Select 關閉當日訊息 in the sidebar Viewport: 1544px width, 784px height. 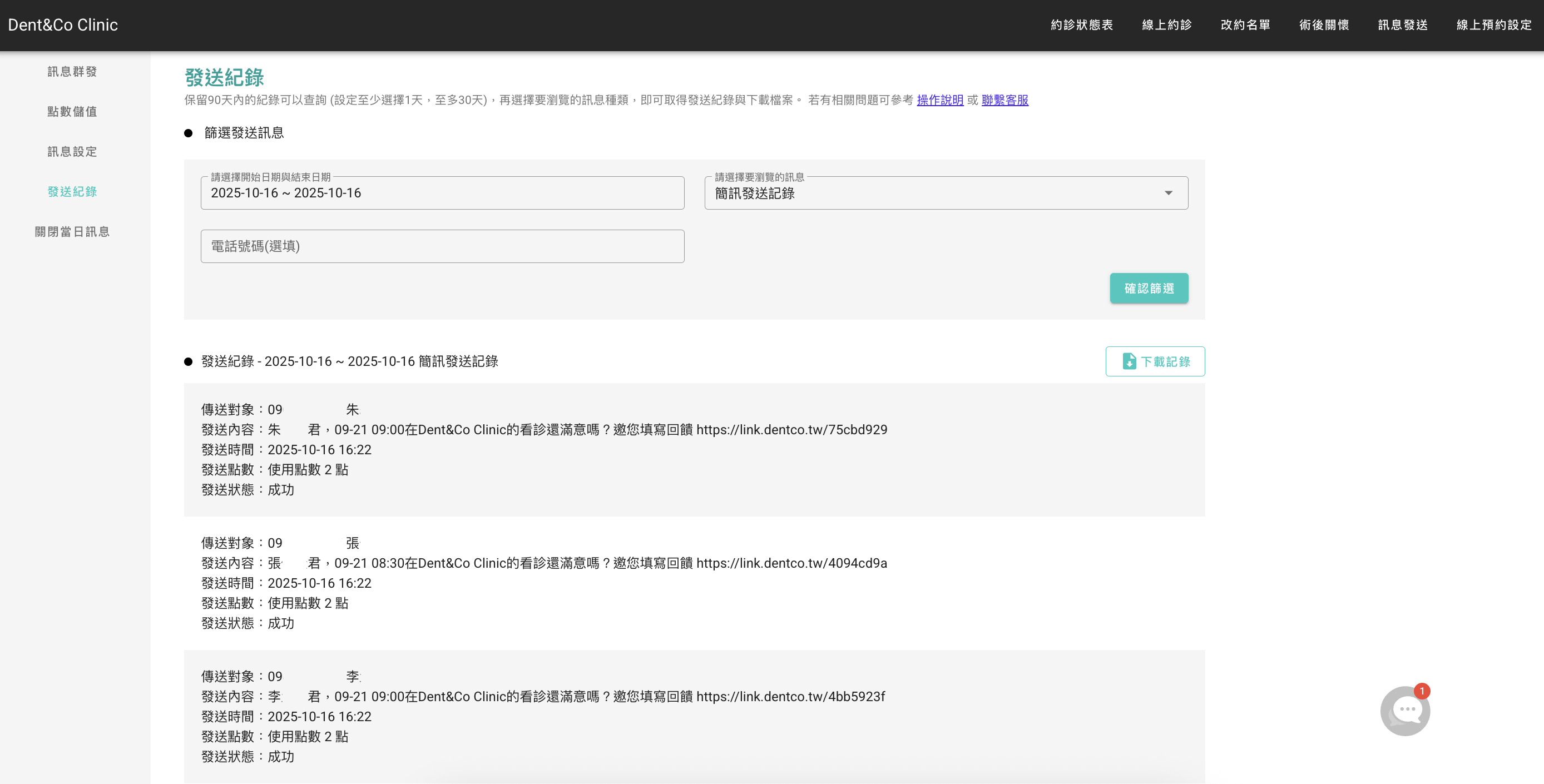tap(72, 231)
